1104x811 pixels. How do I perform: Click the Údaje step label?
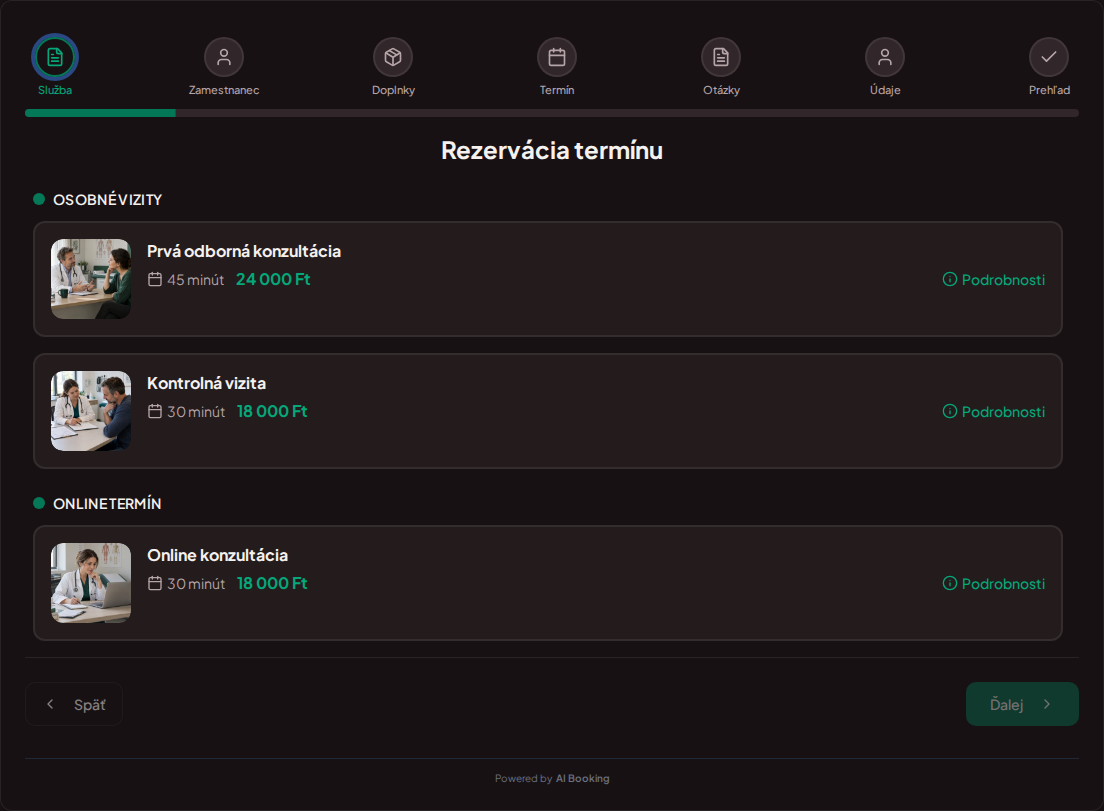tap(885, 90)
